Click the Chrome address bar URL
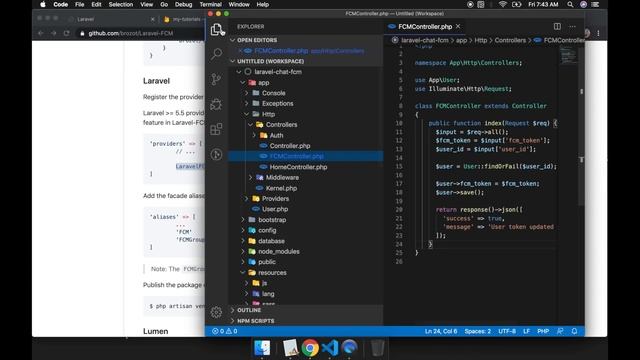640x360 pixels. click(131, 33)
